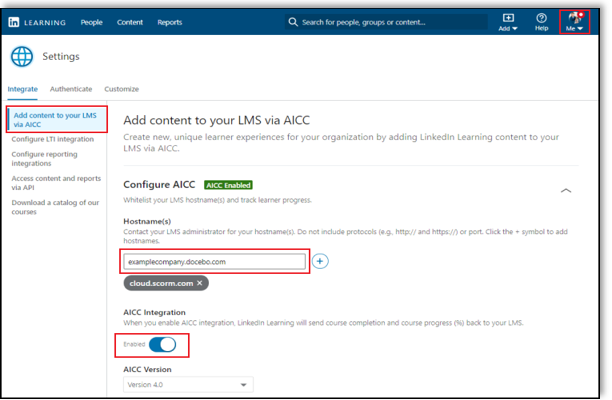The image size is (612, 400).
Task: Click the search for people, groups field
Action: point(386,22)
